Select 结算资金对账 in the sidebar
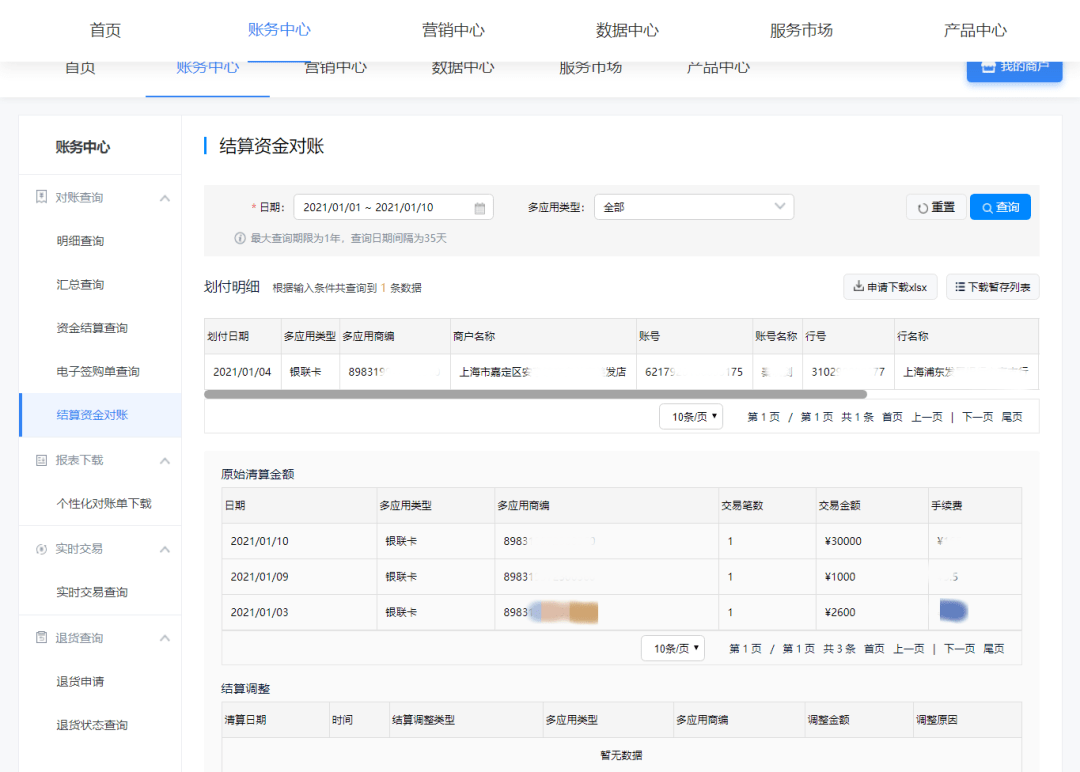Image resolution: width=1080 pixels, height=772 pixels. (x=101, y=415)
